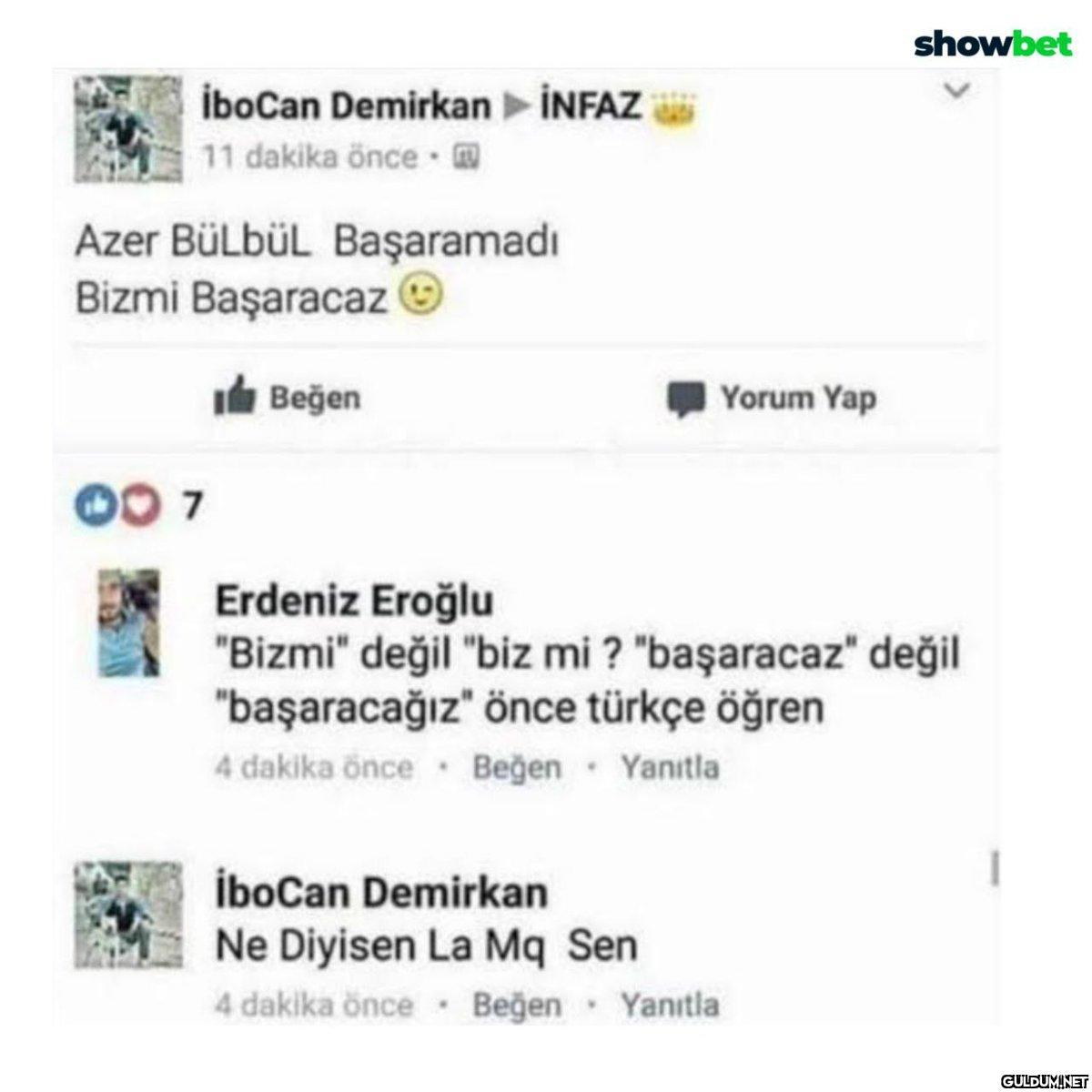The height and width of the screenshot is (1092, 1092).
Task: Like Erdeniz Eroğlu's comment with Beğen
Action: click(x=517, y=767)
